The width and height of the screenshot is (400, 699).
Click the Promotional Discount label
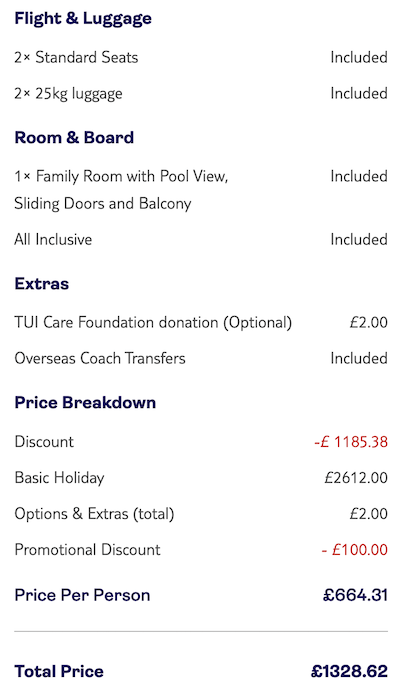pos(87,550)
